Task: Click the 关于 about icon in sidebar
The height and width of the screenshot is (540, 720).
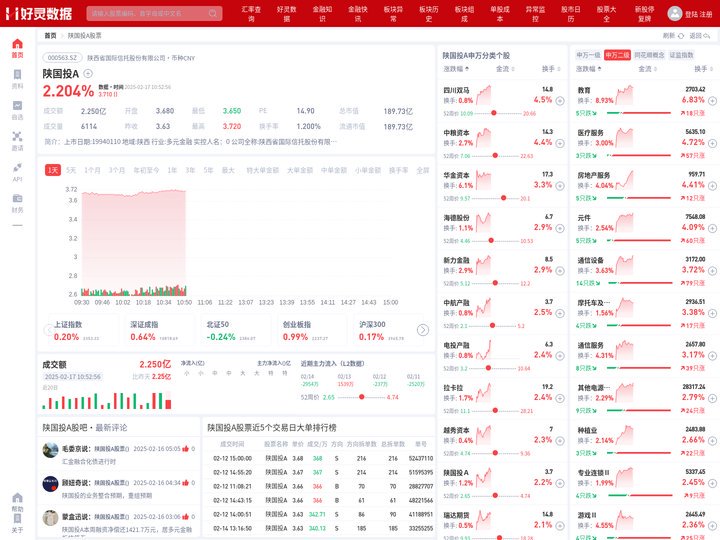Action: 17,518
